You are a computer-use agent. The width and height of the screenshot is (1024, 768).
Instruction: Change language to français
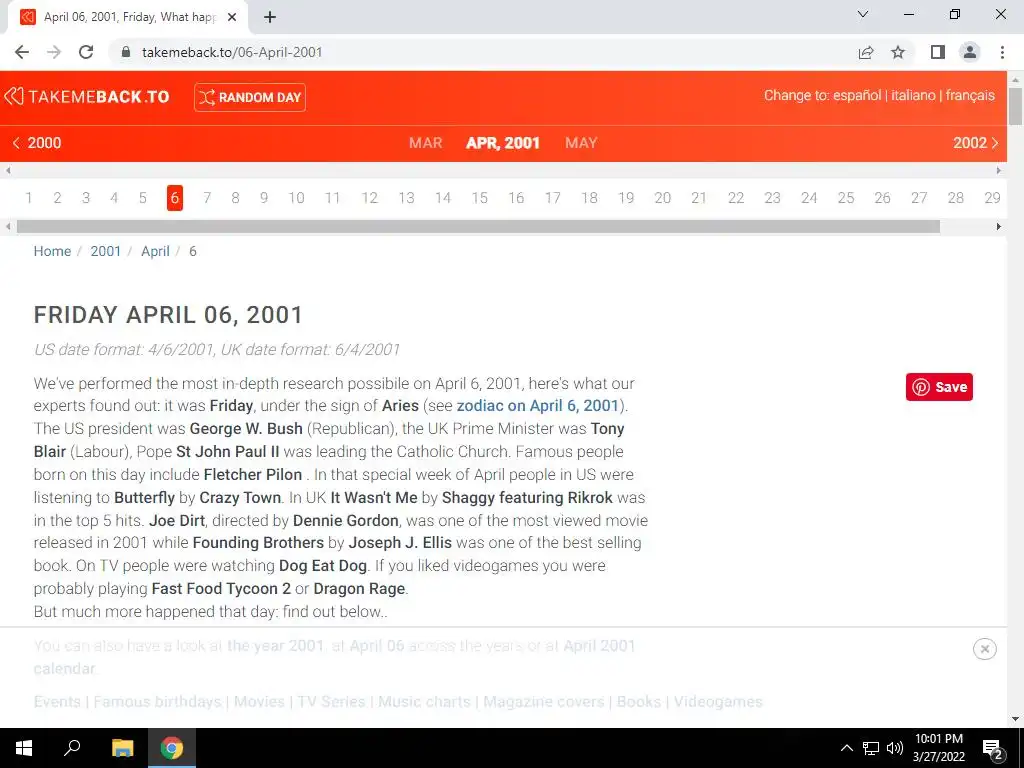pyautogui.click(x=970, y=95)
